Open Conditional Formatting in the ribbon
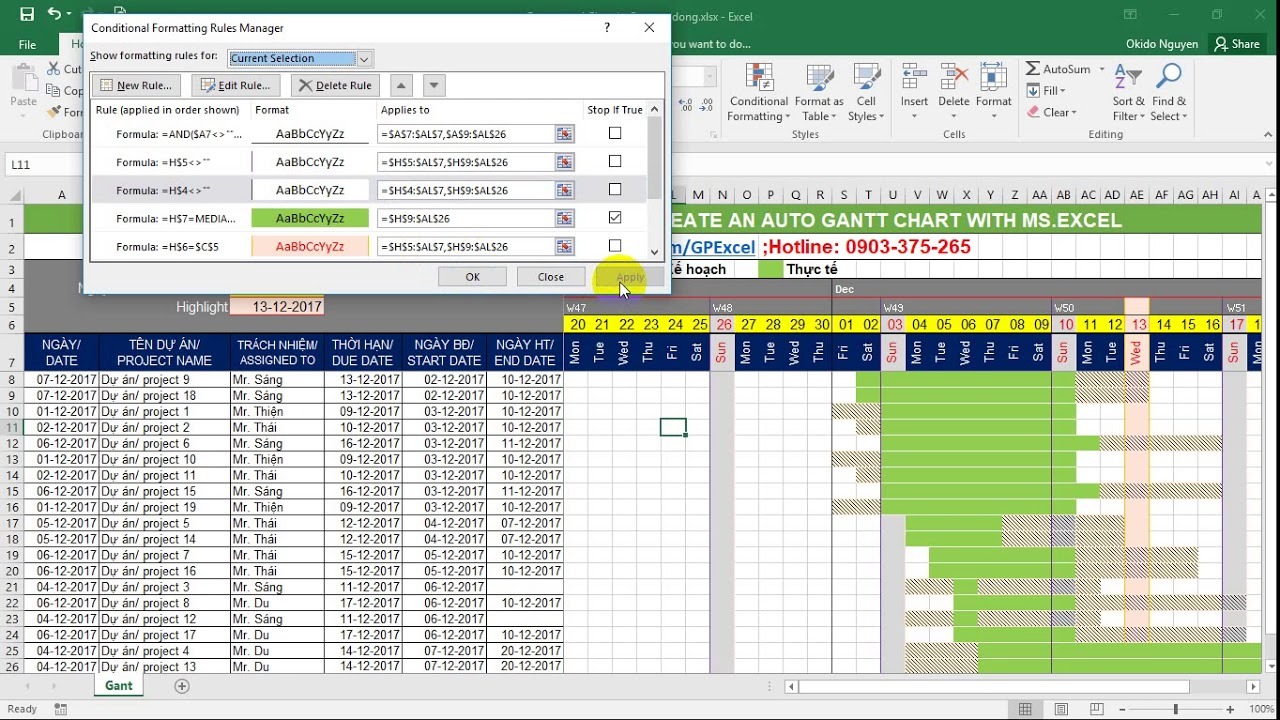The height and width of the screenshot is (720, 1280). [759, 93]
